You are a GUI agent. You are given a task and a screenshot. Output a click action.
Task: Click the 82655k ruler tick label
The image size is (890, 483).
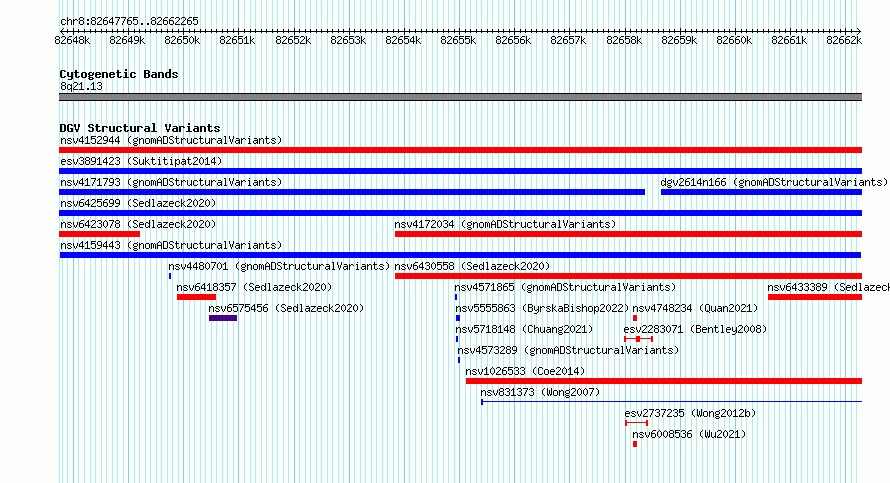pos(458,40)
